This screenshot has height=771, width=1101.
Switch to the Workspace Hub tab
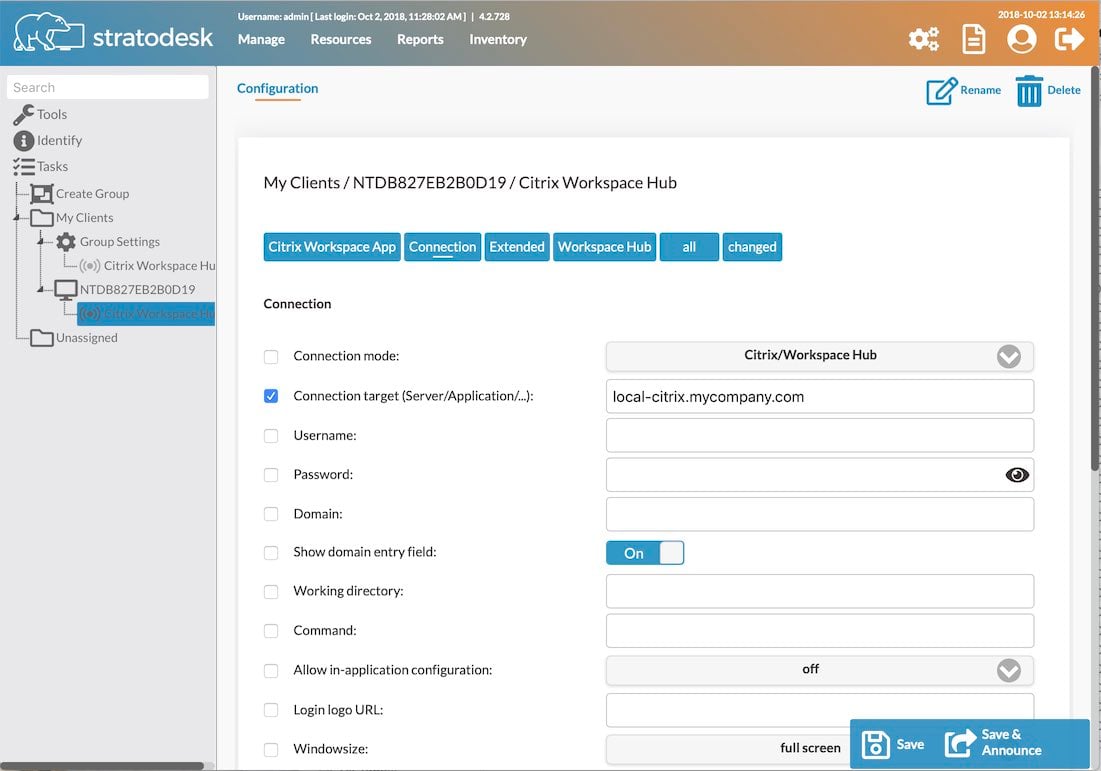(605, 247)
